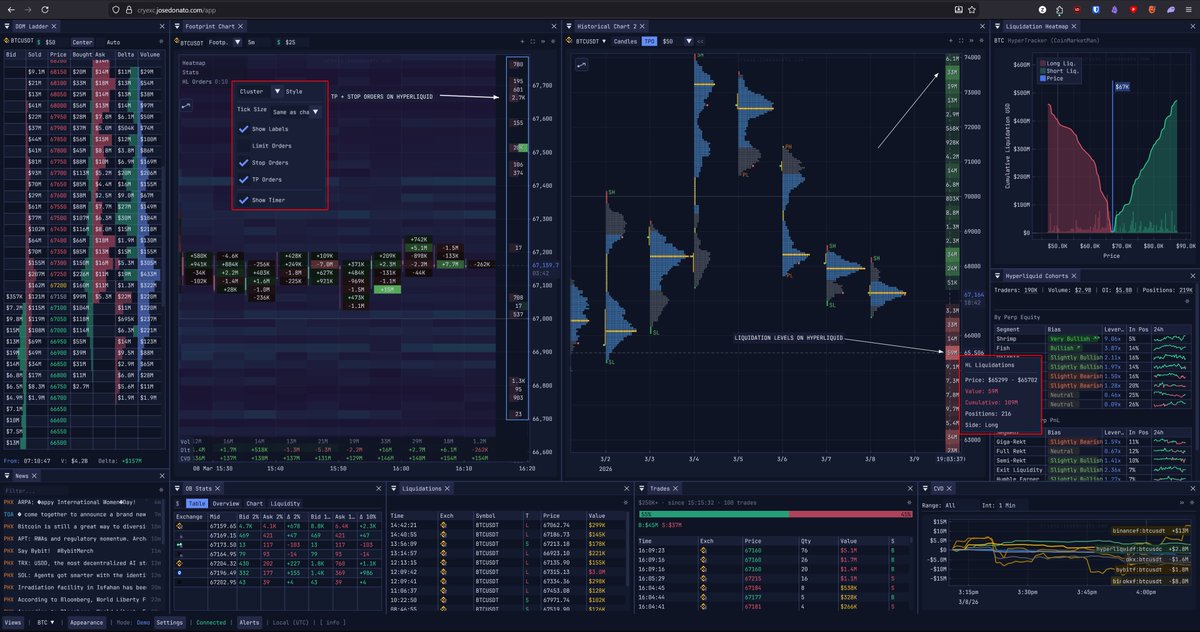The image size is (1200, 632).
Task: Click the Heatmap label in Footprint Chart
Action: (195, 62)
